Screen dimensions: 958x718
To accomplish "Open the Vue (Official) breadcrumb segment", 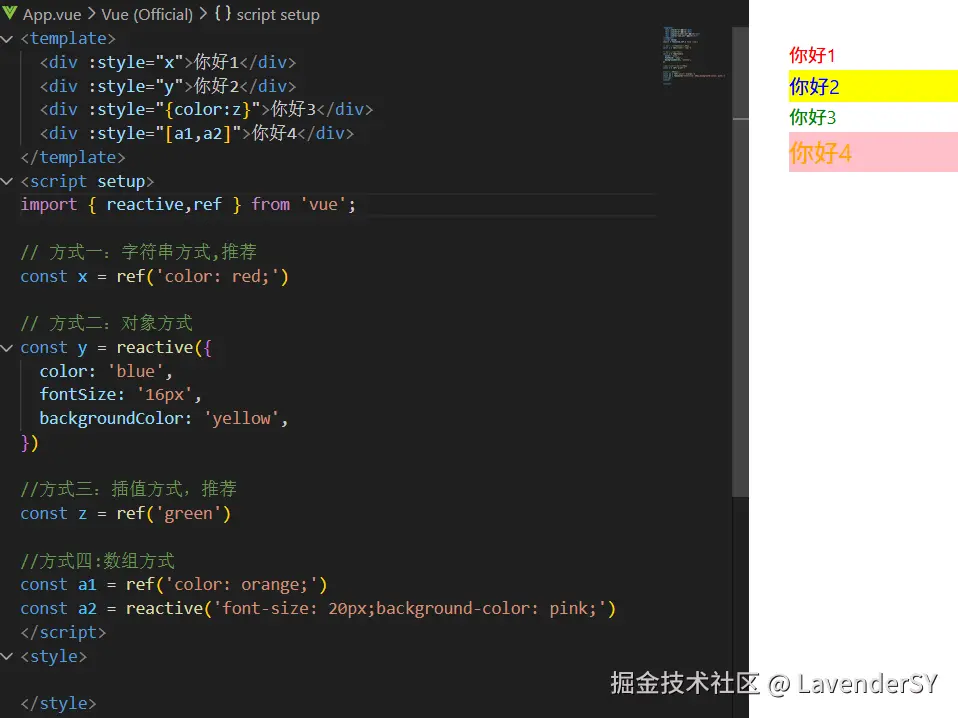I will pos(147,14).
